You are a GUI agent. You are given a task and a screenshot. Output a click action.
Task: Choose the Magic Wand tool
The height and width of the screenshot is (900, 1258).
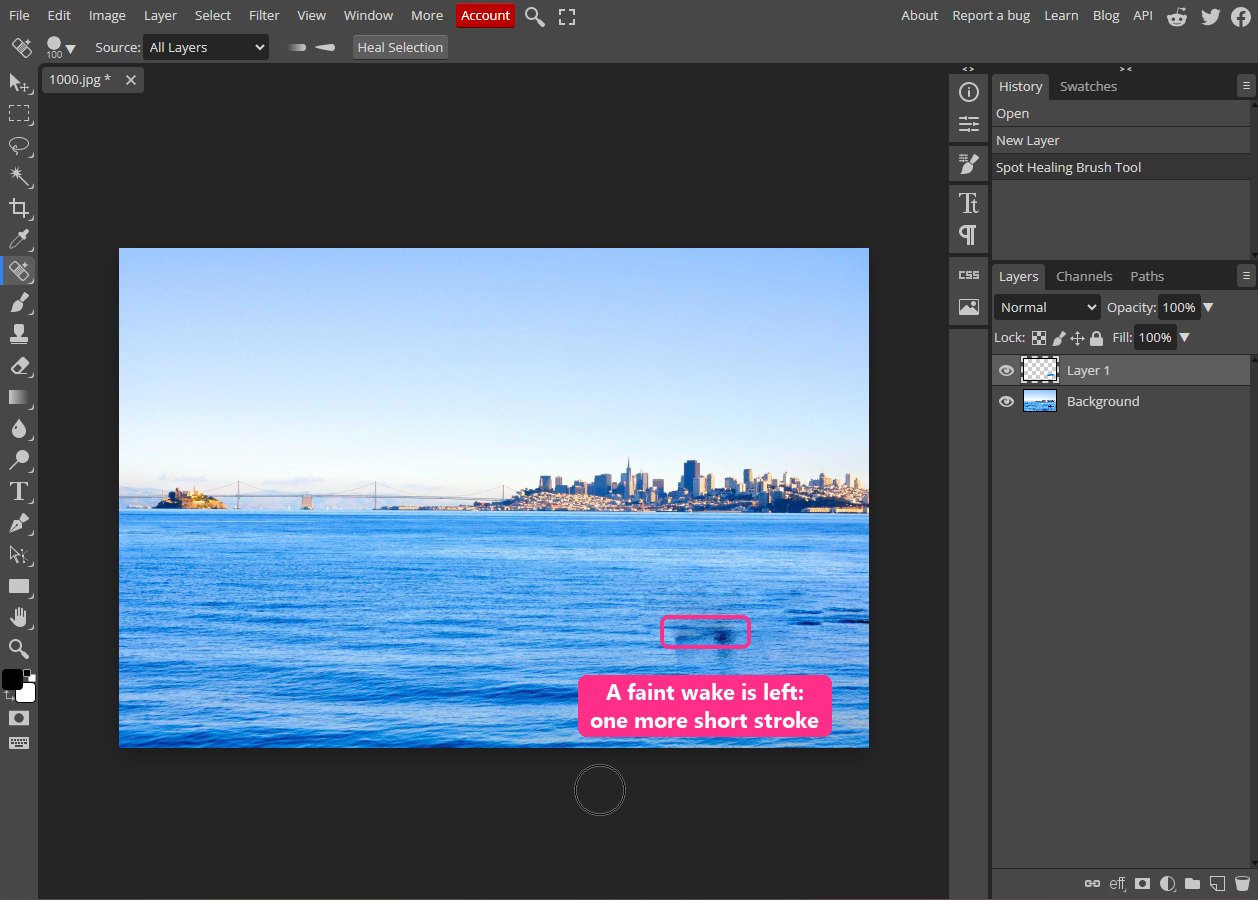point(19,177)
